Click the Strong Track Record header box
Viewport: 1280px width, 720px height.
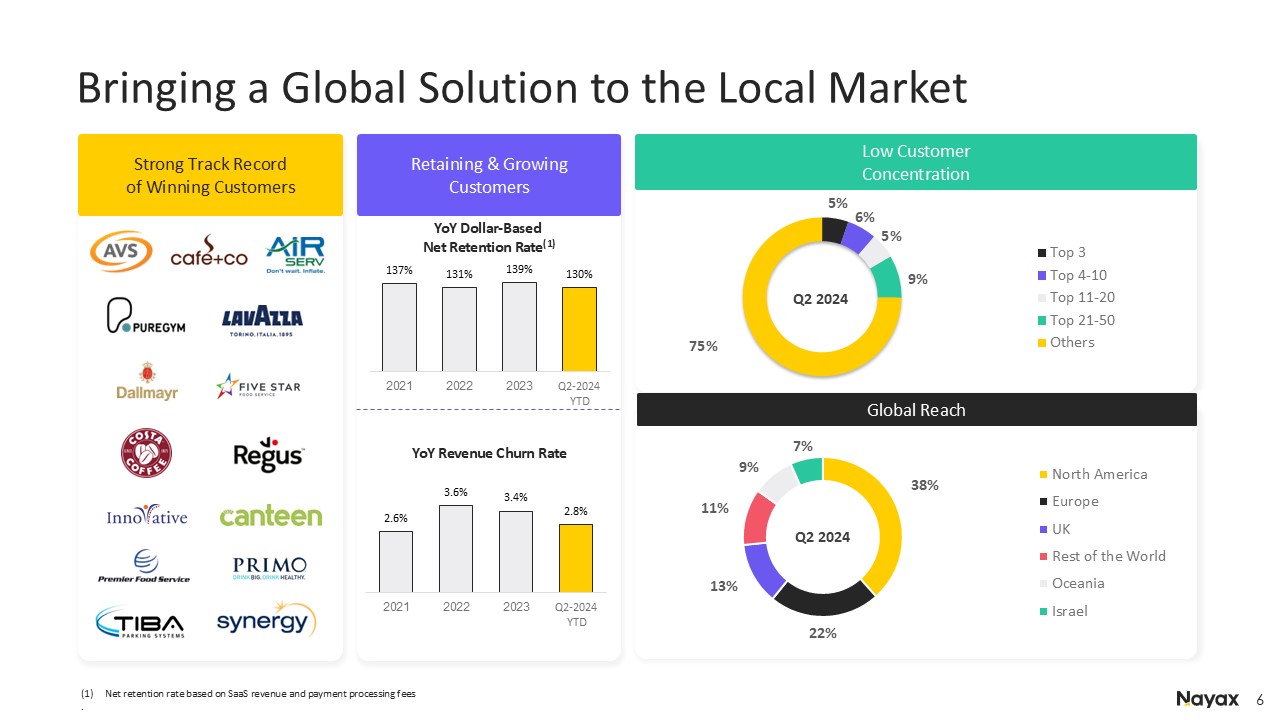point(210,175)
